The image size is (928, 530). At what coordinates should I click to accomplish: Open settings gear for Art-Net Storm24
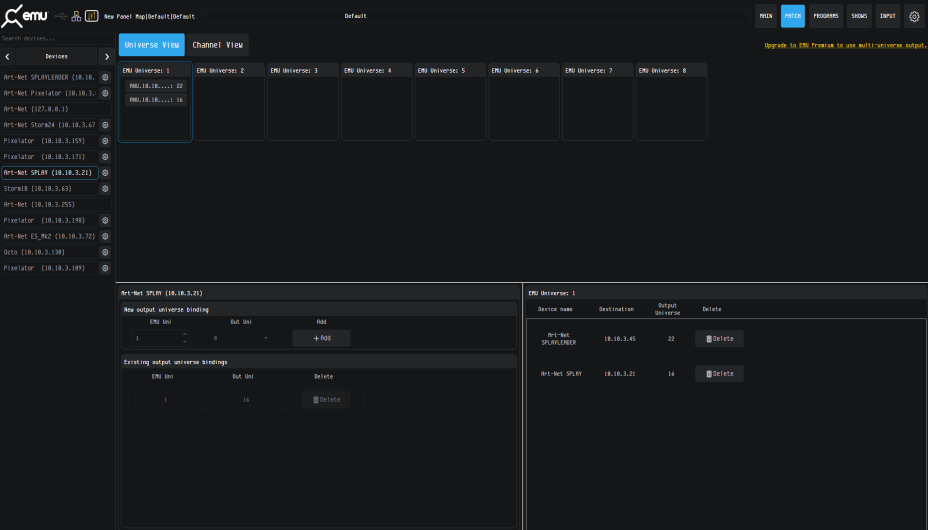pos(105,125)
